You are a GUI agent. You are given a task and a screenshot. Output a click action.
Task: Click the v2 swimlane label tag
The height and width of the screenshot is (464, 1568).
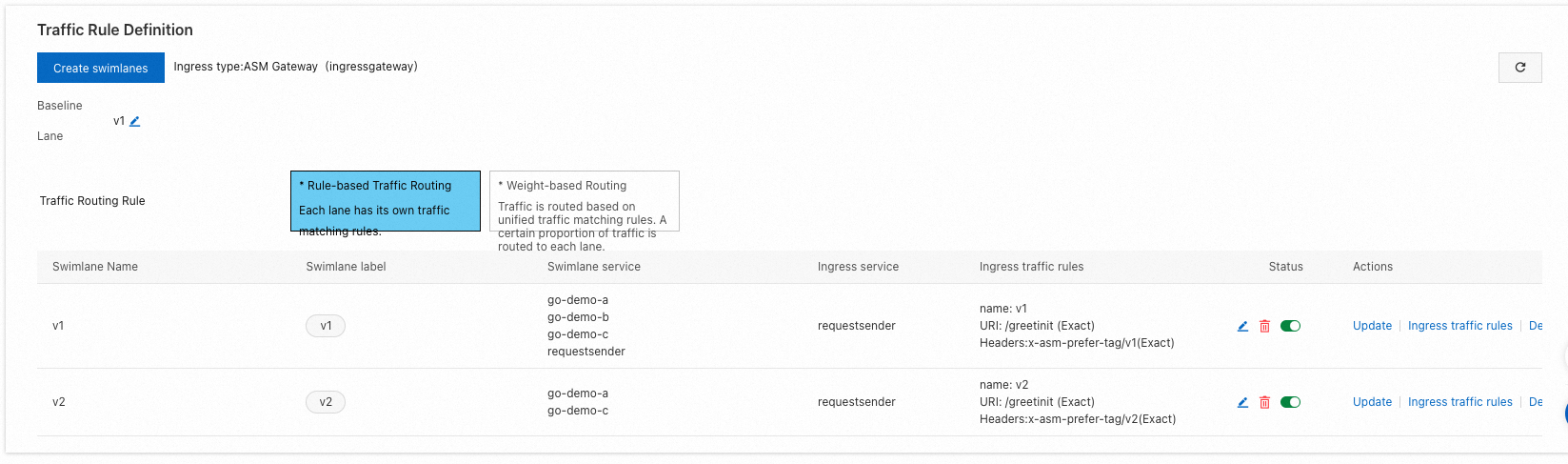point(326,402)
